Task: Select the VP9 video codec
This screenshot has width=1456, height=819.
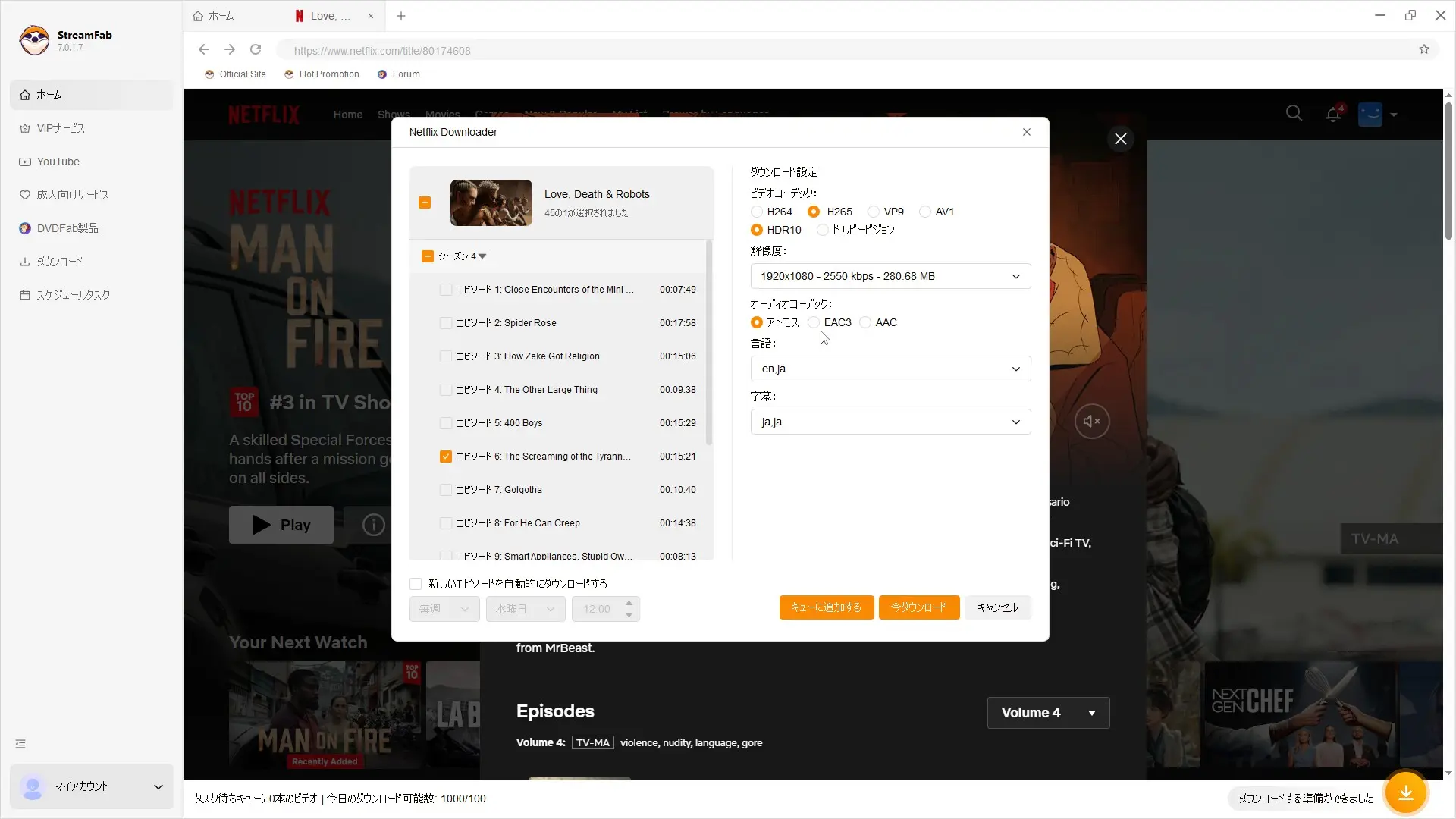Action: [x=874, y=212]
